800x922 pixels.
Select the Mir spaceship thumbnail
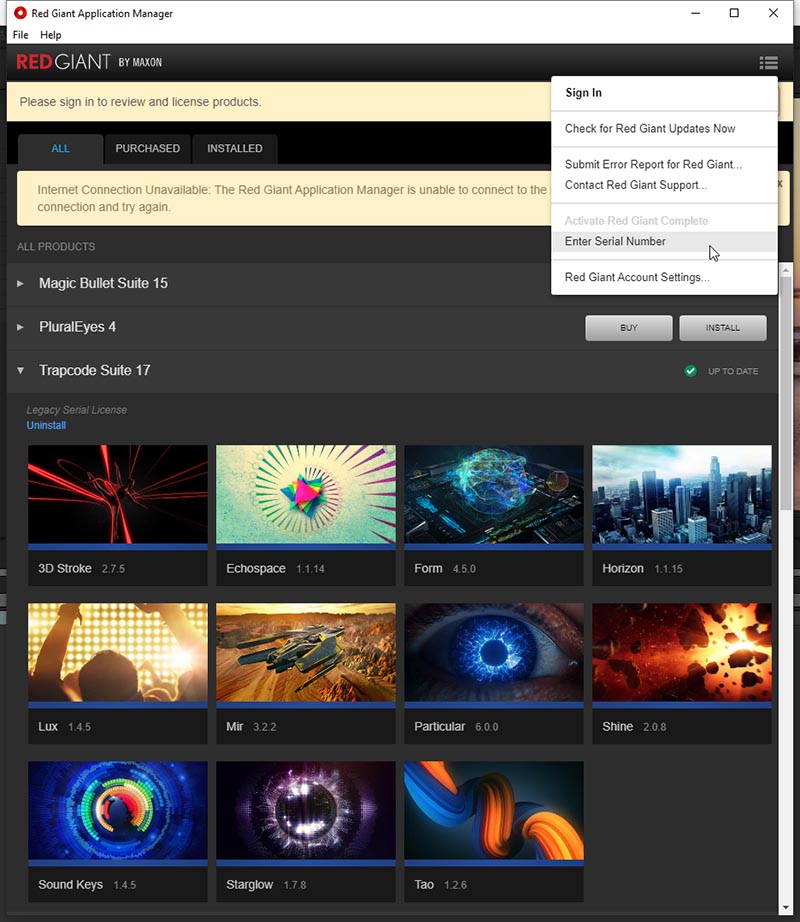(x=306, y=652)
